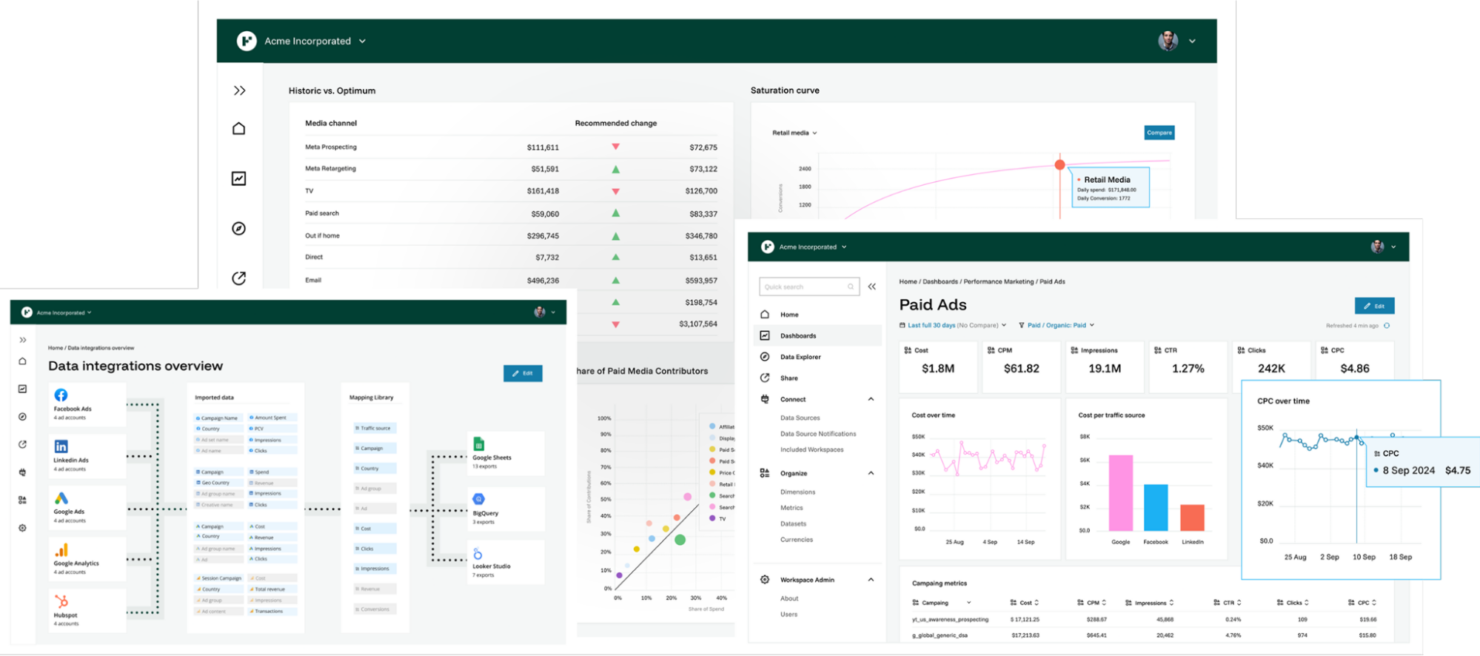The width and height of the screenshot is (1480, 656).
Task: Sort metrics table by Clicks column
Action: click(x=1294, y=603)
